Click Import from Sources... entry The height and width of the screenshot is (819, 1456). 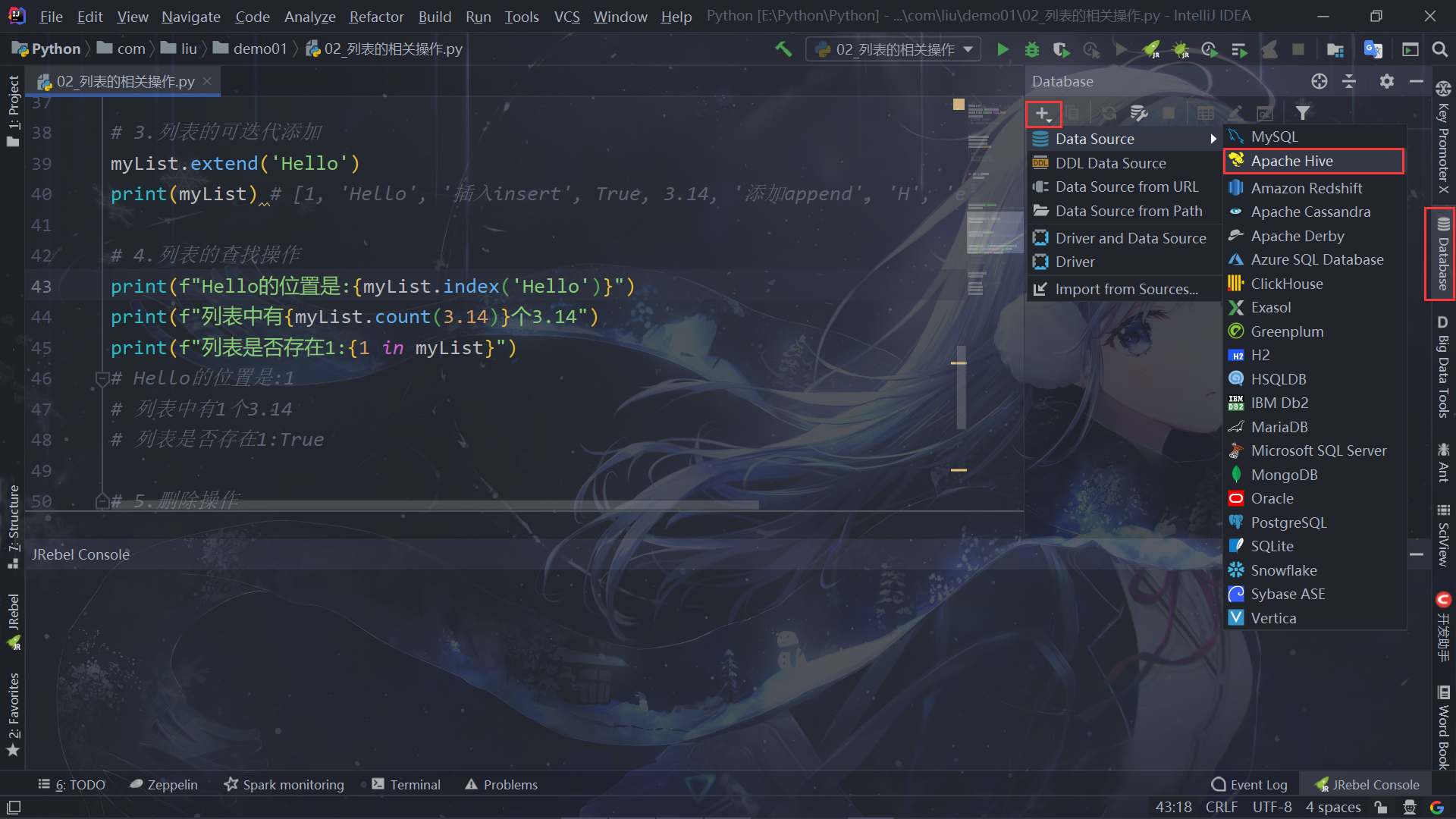(x=1124, y=289)
